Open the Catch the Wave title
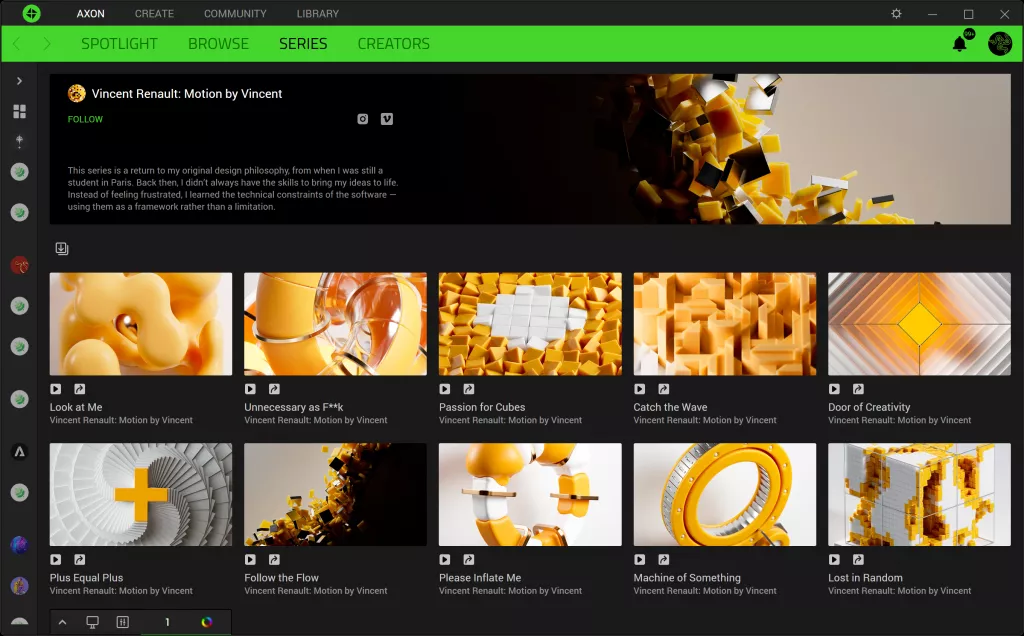This screenshot has height=636, width=1024. 670,407
